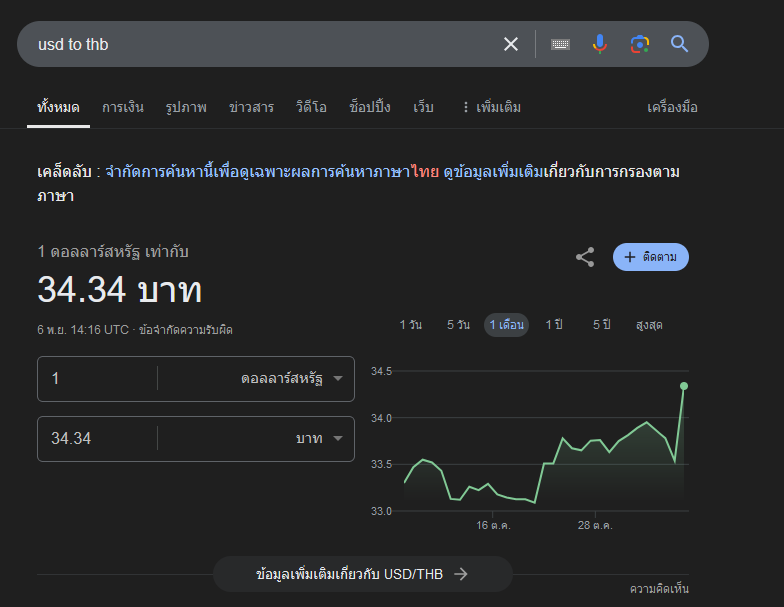Edit the baht amount field showing 34.34
Viewport: 784px width, 607px height.
click(98, 438)
